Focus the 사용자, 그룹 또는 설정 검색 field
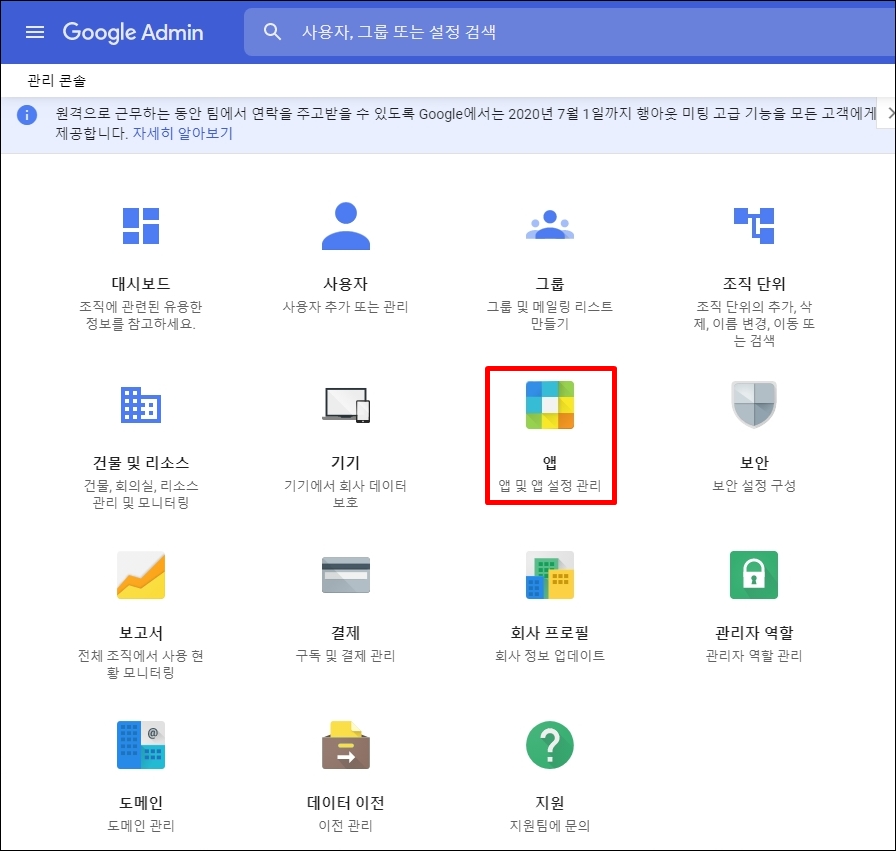 tap(571, 32)
